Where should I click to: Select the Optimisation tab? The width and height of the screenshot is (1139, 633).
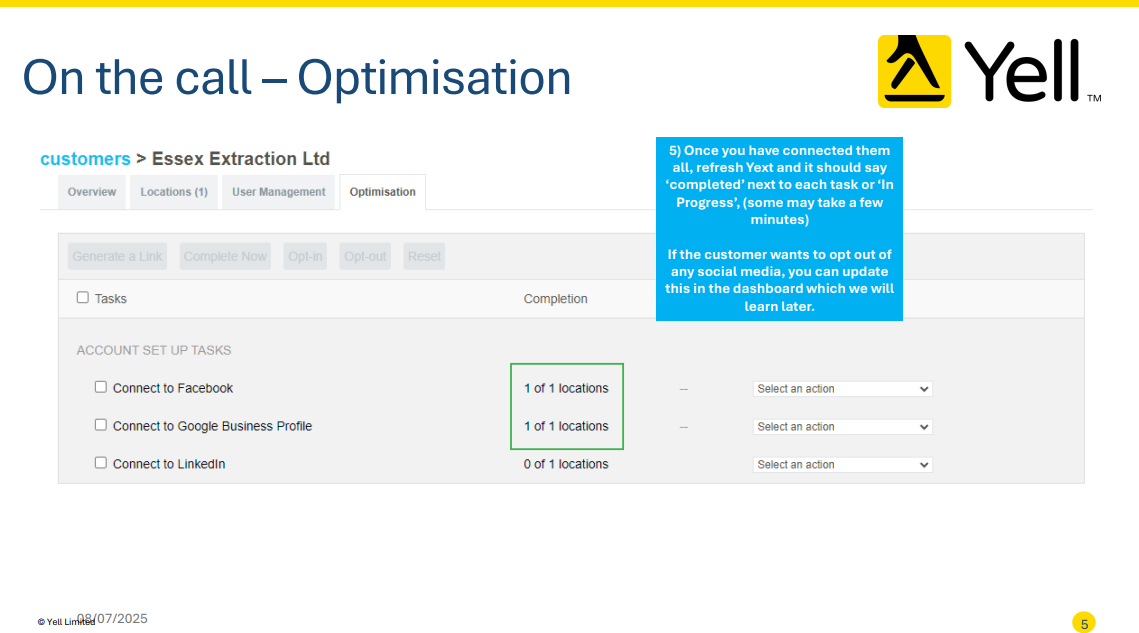[x=383, y=192]
